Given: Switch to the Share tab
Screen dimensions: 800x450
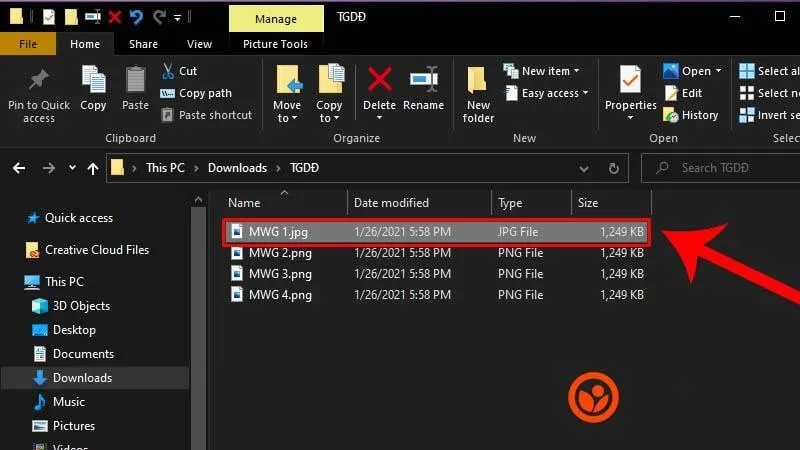Looking at the screenshot, I should pos(143,44).
